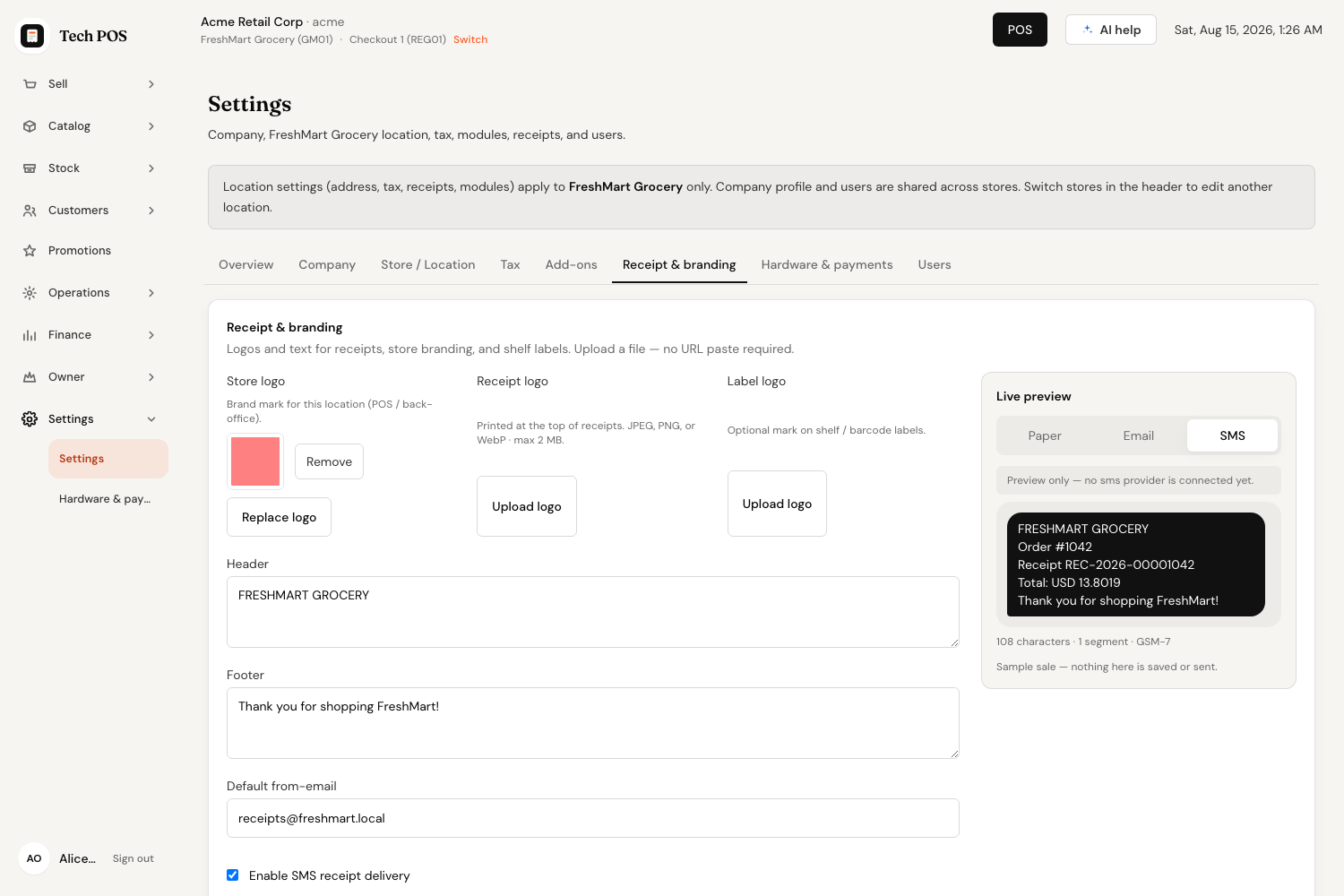
Task: Go to the Tax tab
Action: pyautogui.click(x=511, y=265)
